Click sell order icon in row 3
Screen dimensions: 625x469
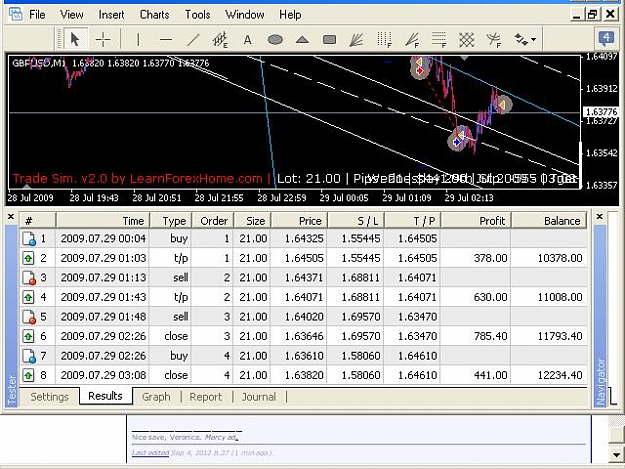click(x=29, y=278)
